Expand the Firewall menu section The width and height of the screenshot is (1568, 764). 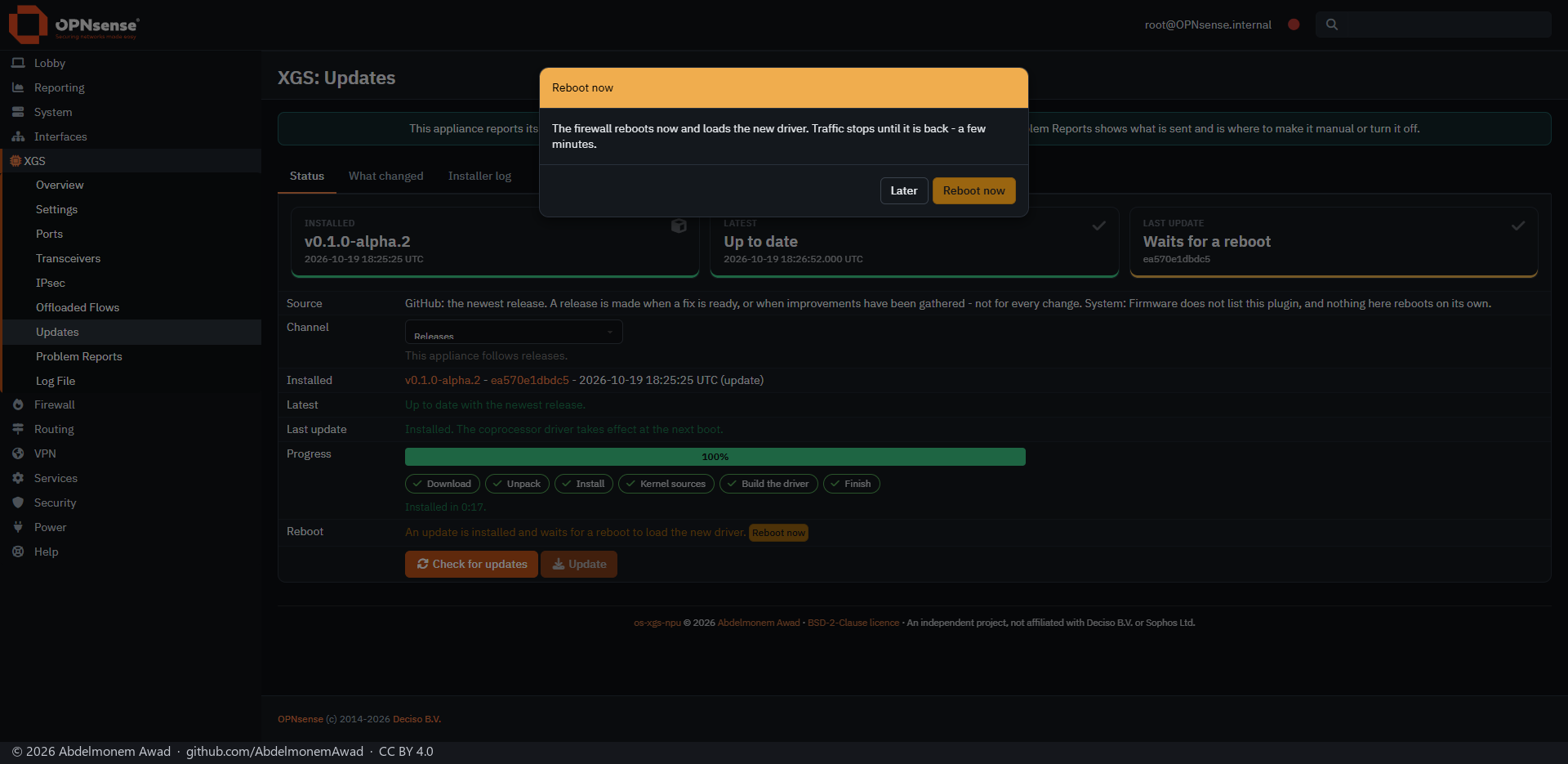pos(131,404)
